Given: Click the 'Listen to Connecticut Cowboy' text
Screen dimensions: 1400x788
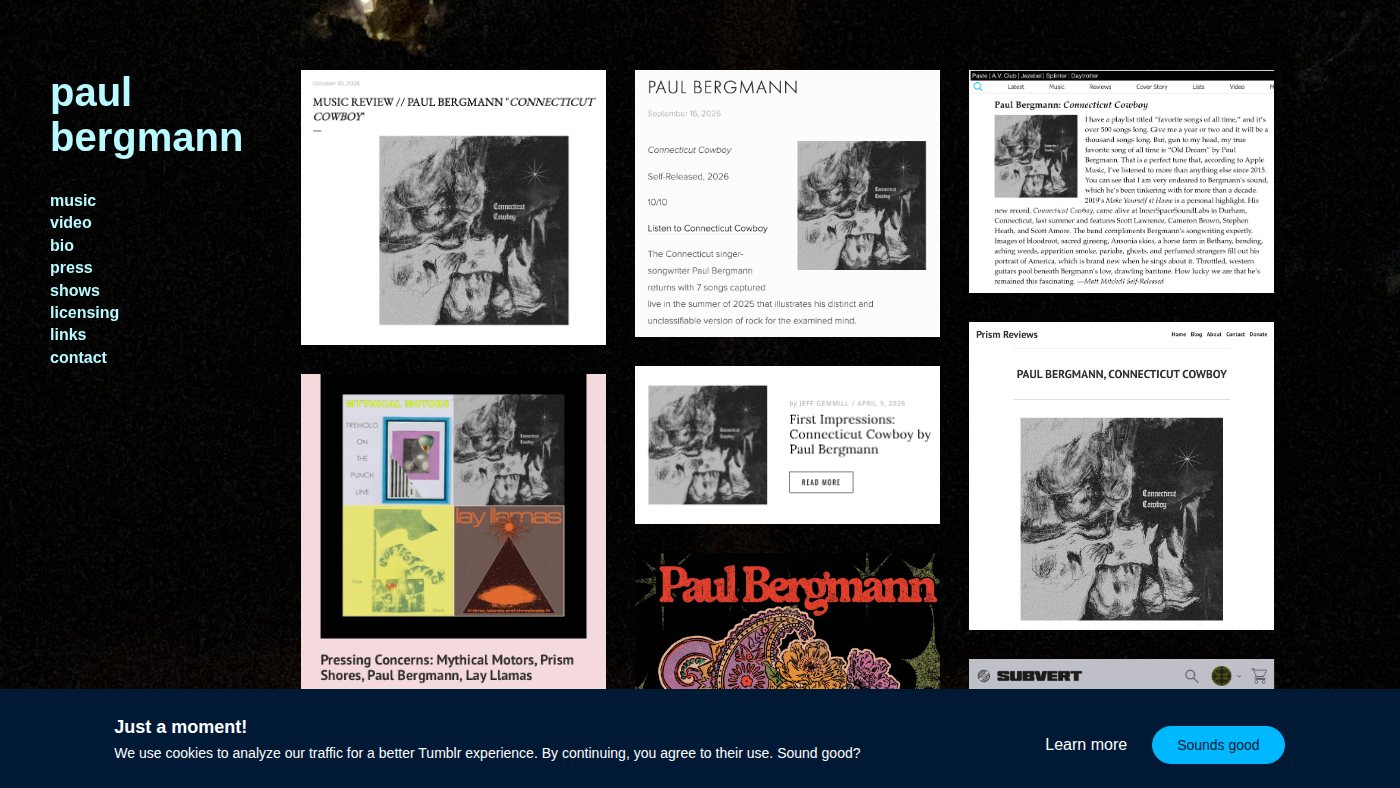Looking at the screenshot, I should pos(708,228).
